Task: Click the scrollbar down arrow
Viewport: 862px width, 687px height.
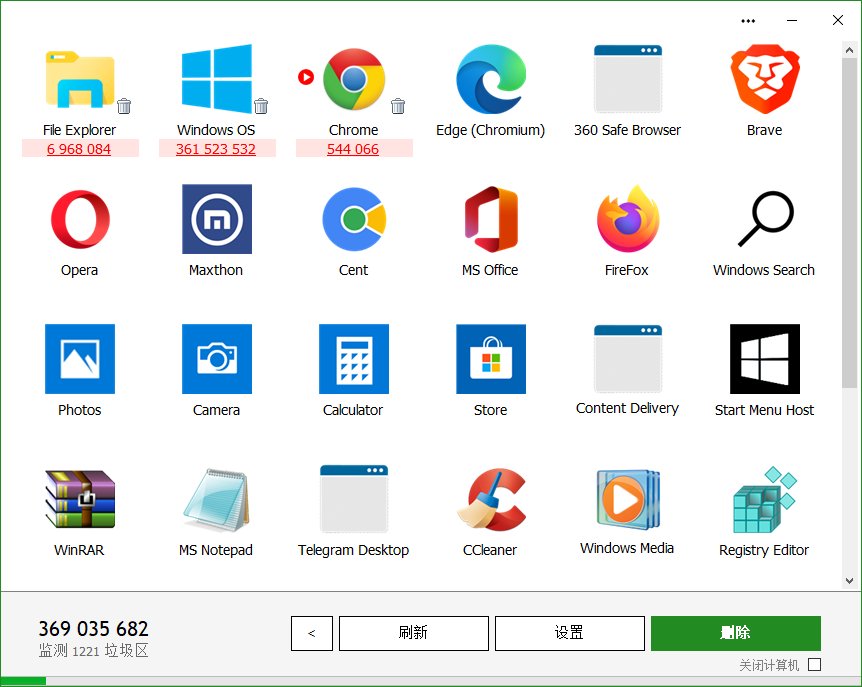Action: tap(849, 581)
